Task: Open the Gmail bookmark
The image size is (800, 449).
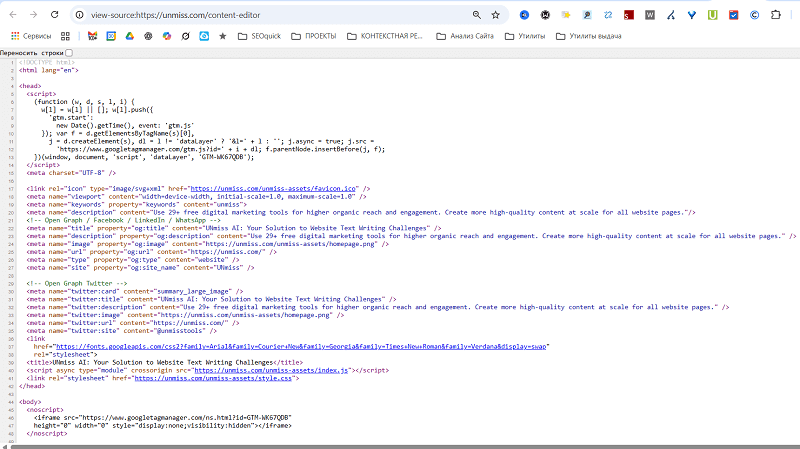Action: pos(92,36)
